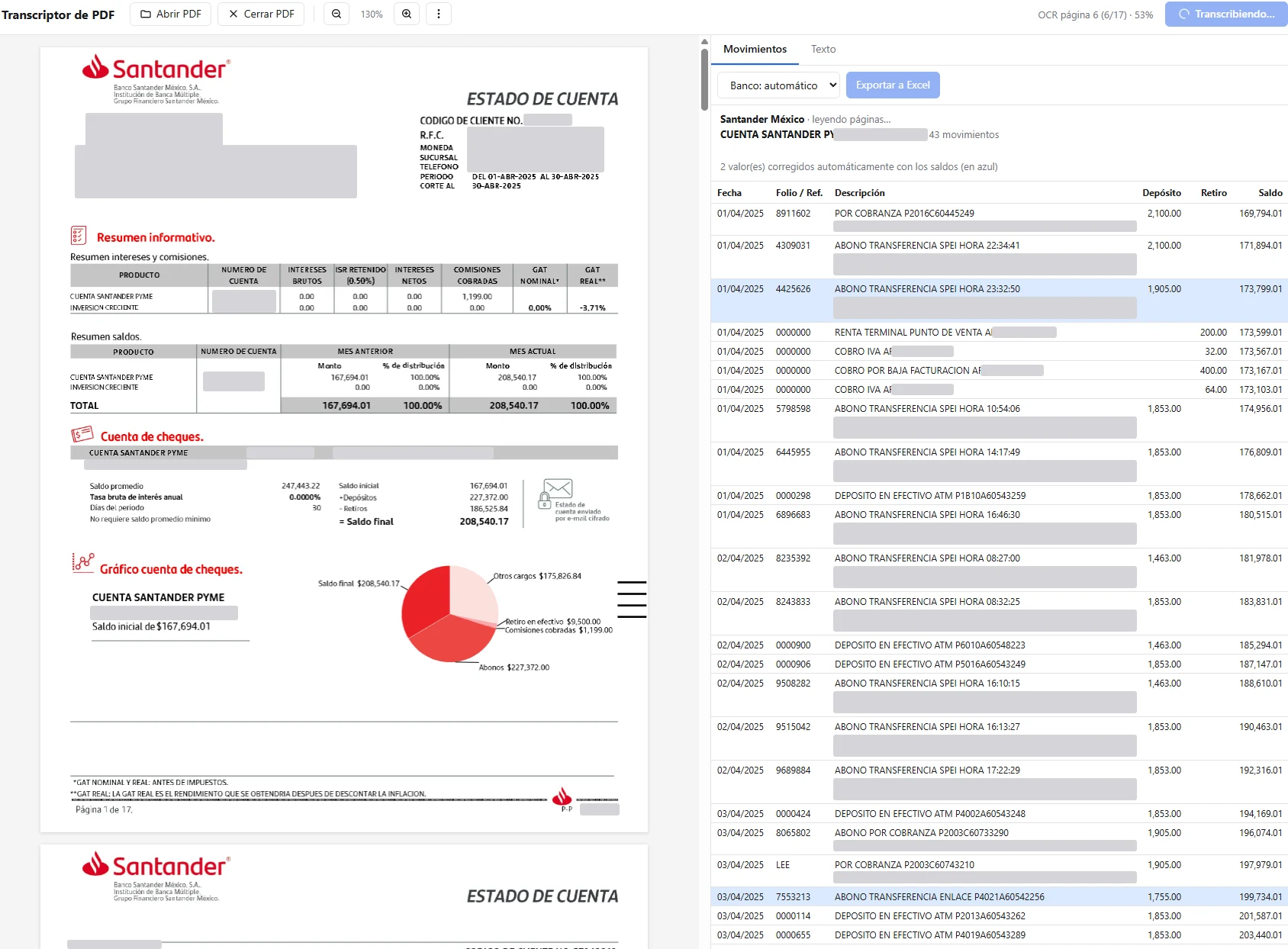Click the Descripción column header
The height and width of the screenshot is (949, 1288).
(x=860, y=193)
